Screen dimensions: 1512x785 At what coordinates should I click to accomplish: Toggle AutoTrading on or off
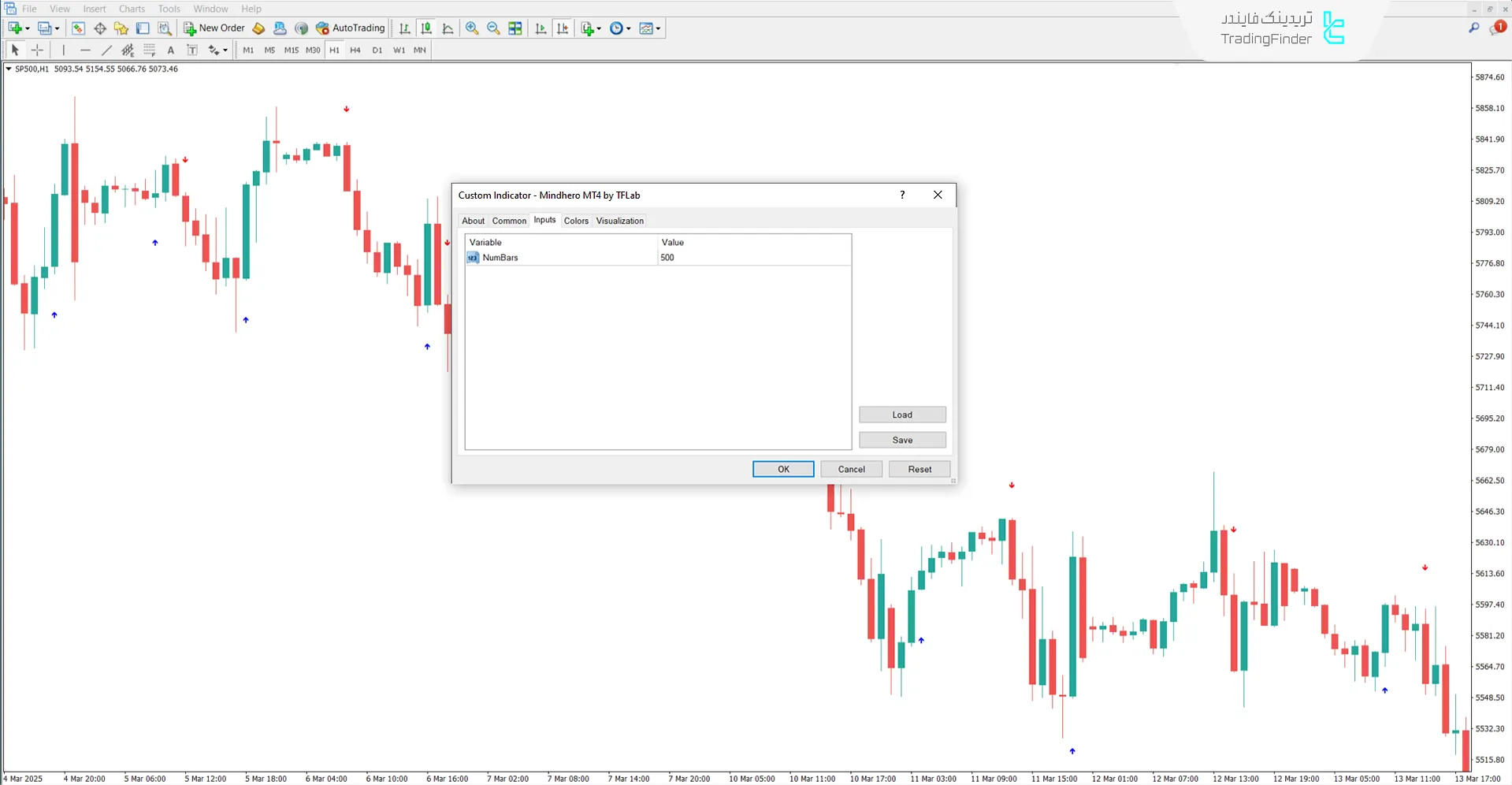[351, 28]
